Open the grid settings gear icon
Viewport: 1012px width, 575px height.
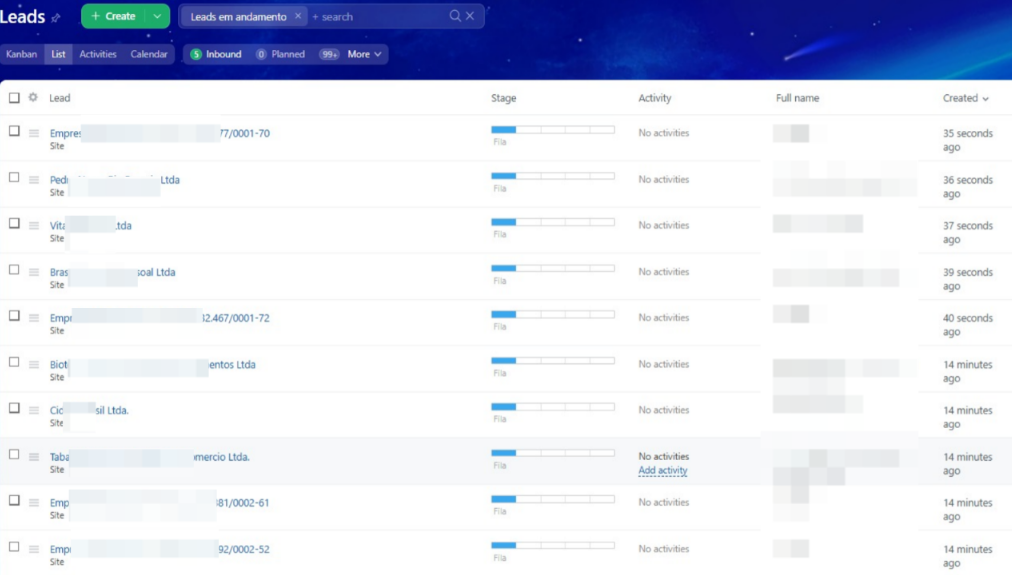[33, 98]
